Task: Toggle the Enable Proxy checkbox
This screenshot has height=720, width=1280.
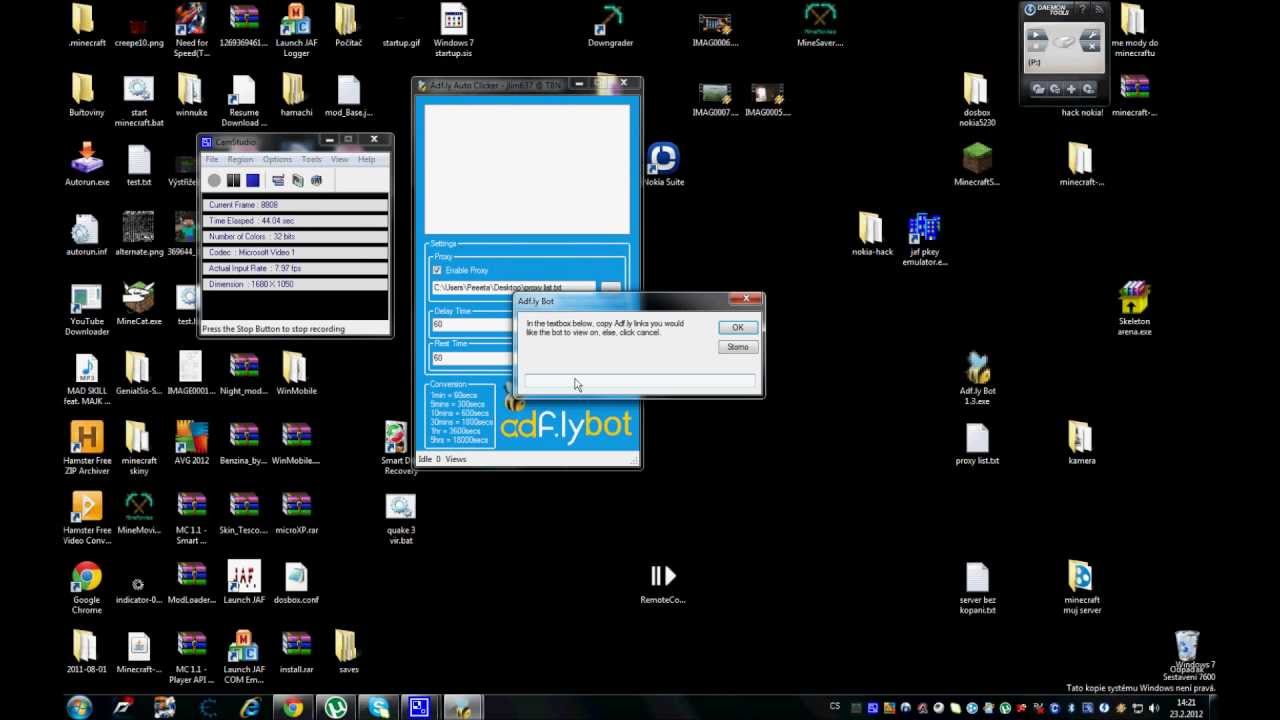Action: 437,270
